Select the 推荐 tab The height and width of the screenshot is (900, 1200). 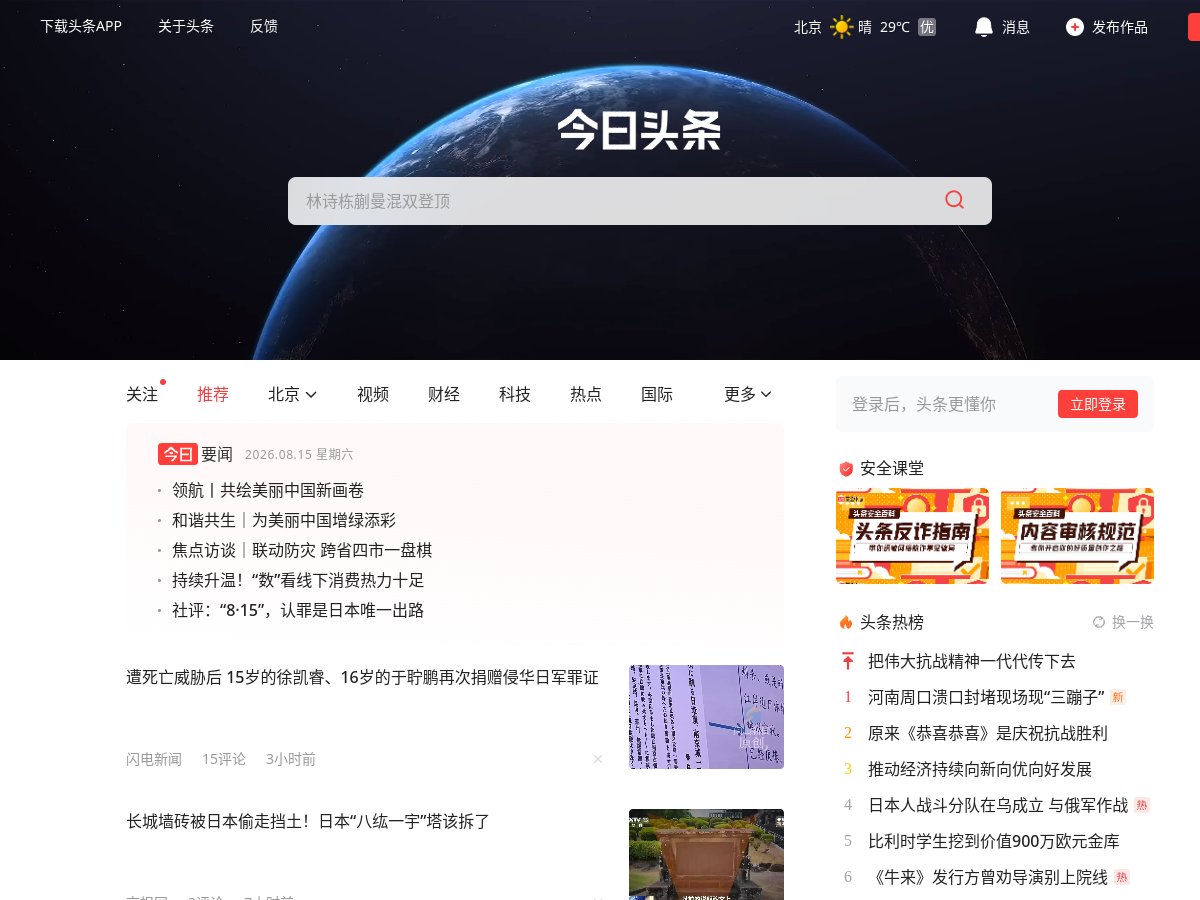[213, 394]
